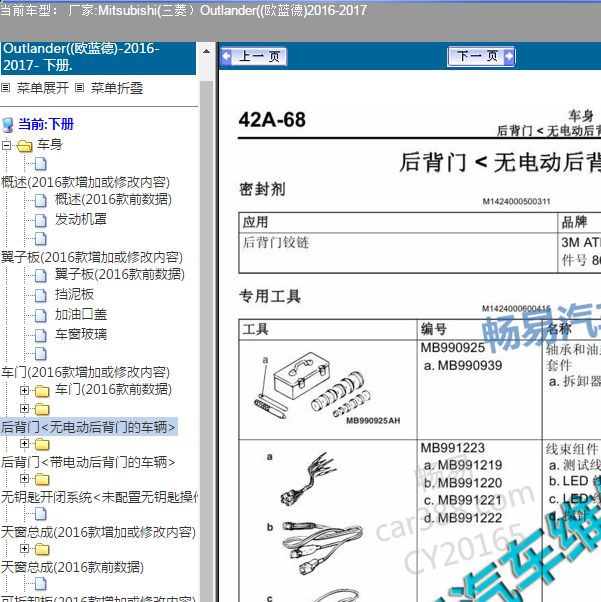Viewport: 601px width, 602px height.
Task: Click the 当前:下册 root node
Action: 46,124
